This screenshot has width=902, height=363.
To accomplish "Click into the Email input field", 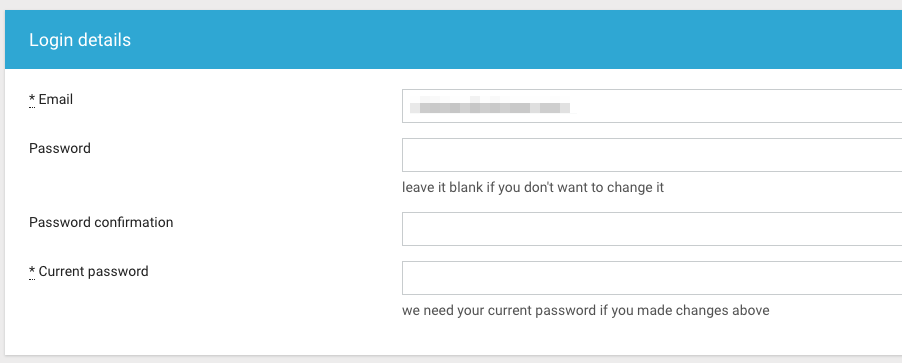I will 652,106.
